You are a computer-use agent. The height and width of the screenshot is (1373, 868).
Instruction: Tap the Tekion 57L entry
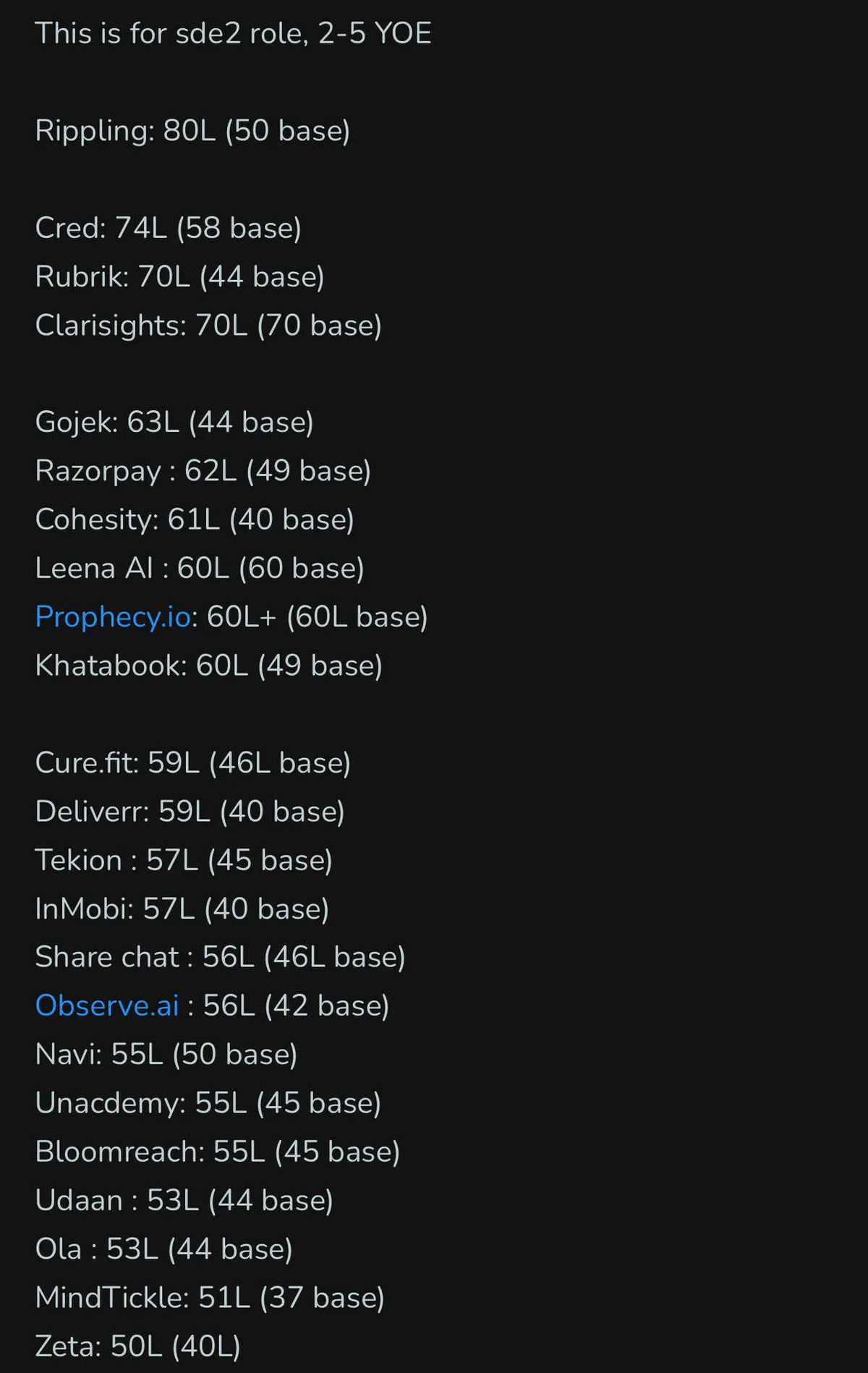pos(184,860)
